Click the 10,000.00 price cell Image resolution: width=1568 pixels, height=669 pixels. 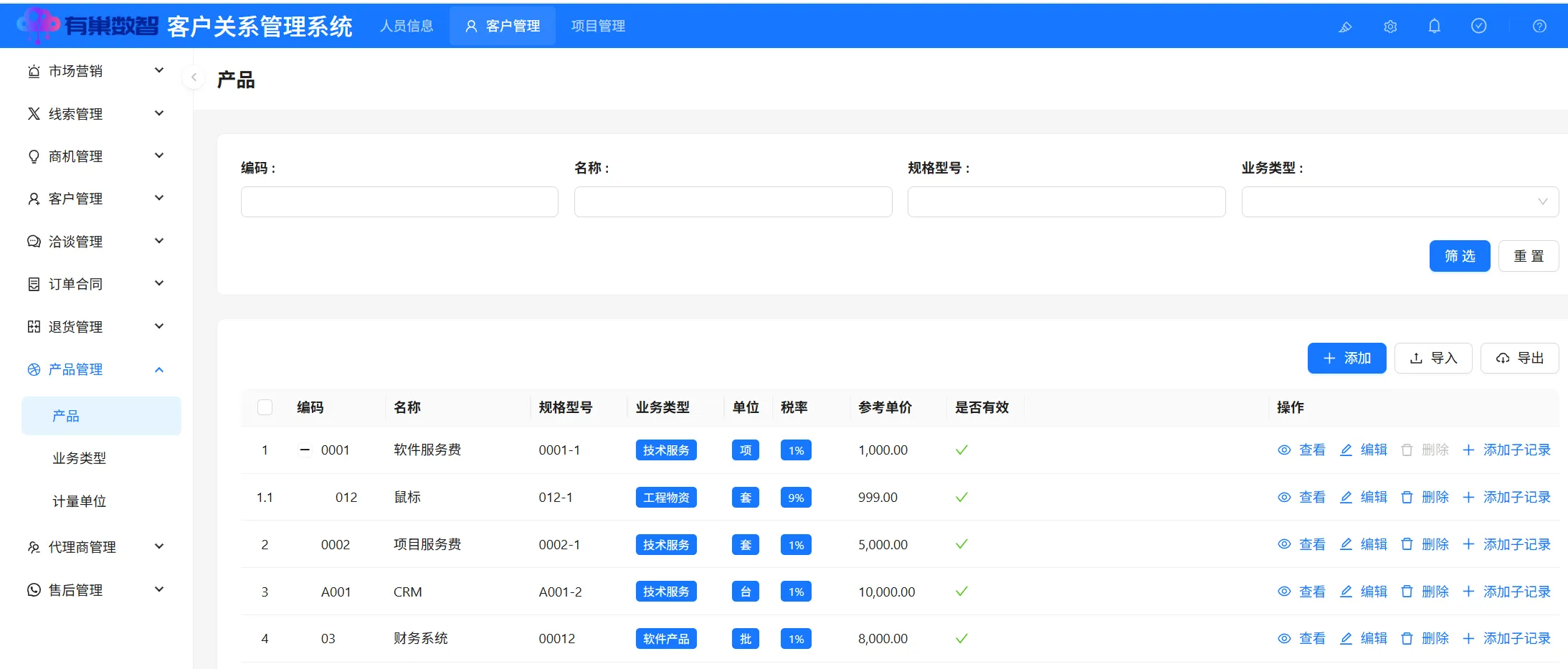[887, 592]
